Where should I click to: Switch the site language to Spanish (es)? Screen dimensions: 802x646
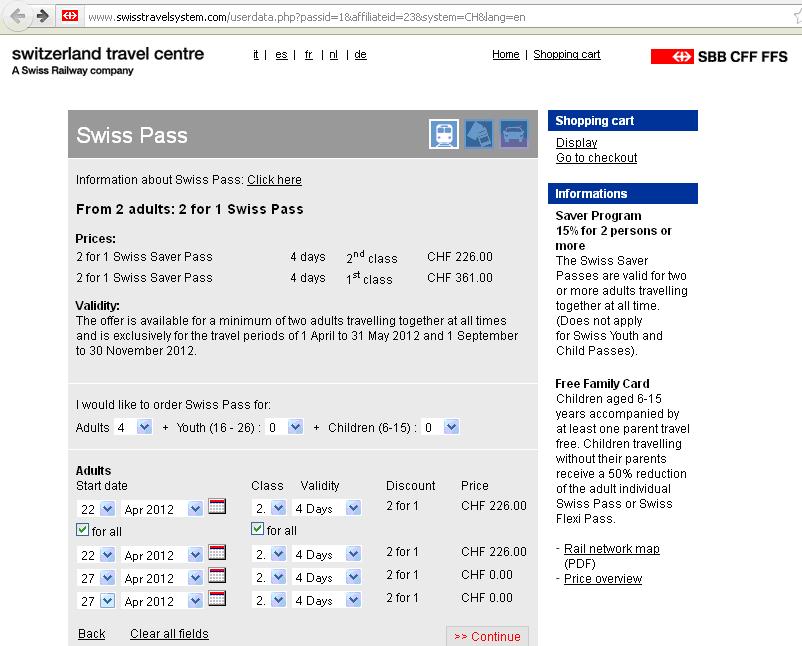(281, 54)
